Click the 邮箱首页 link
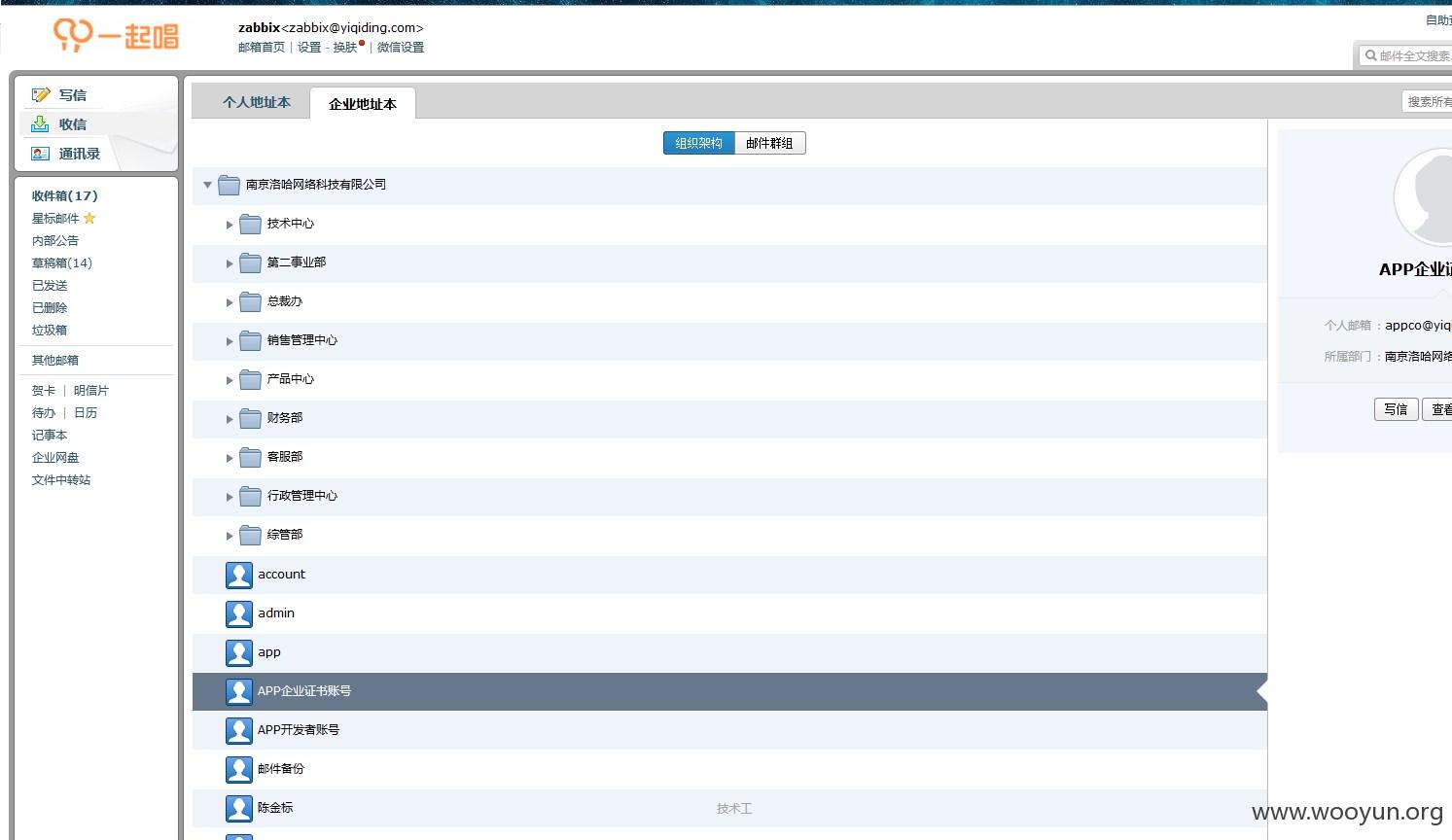The width and height of the screenshot is (1452, 840). 262,47
